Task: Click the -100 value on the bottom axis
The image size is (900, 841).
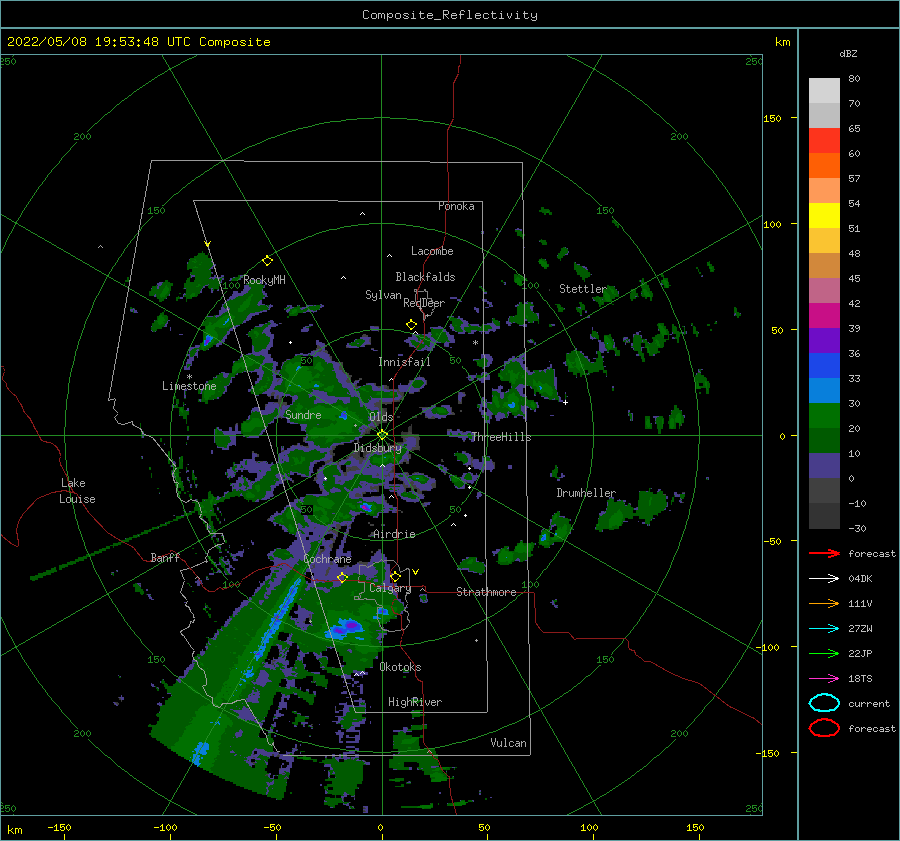Action: click(x=165, y=827)
